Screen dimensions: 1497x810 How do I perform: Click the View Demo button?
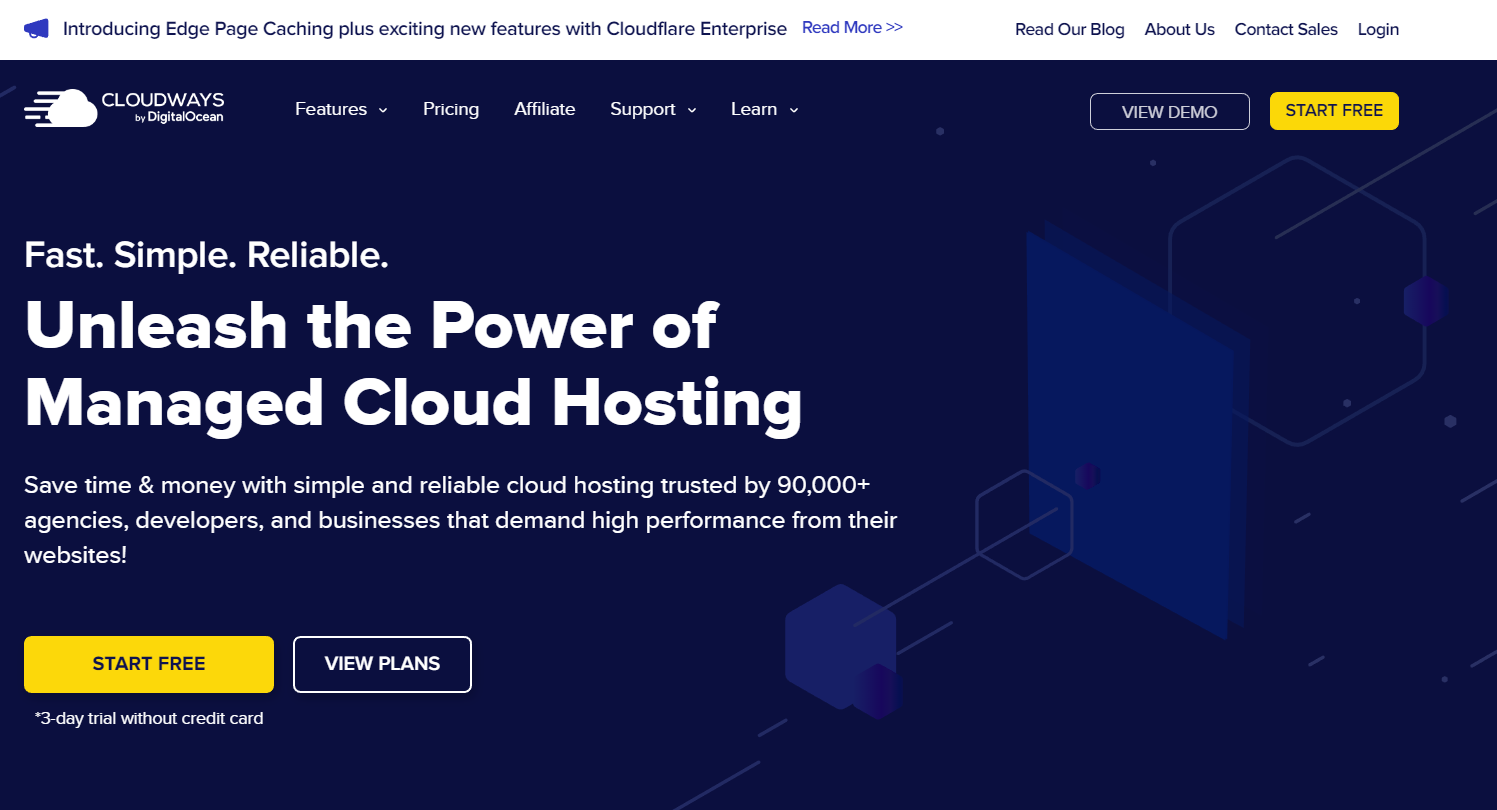click(1170, 111)
